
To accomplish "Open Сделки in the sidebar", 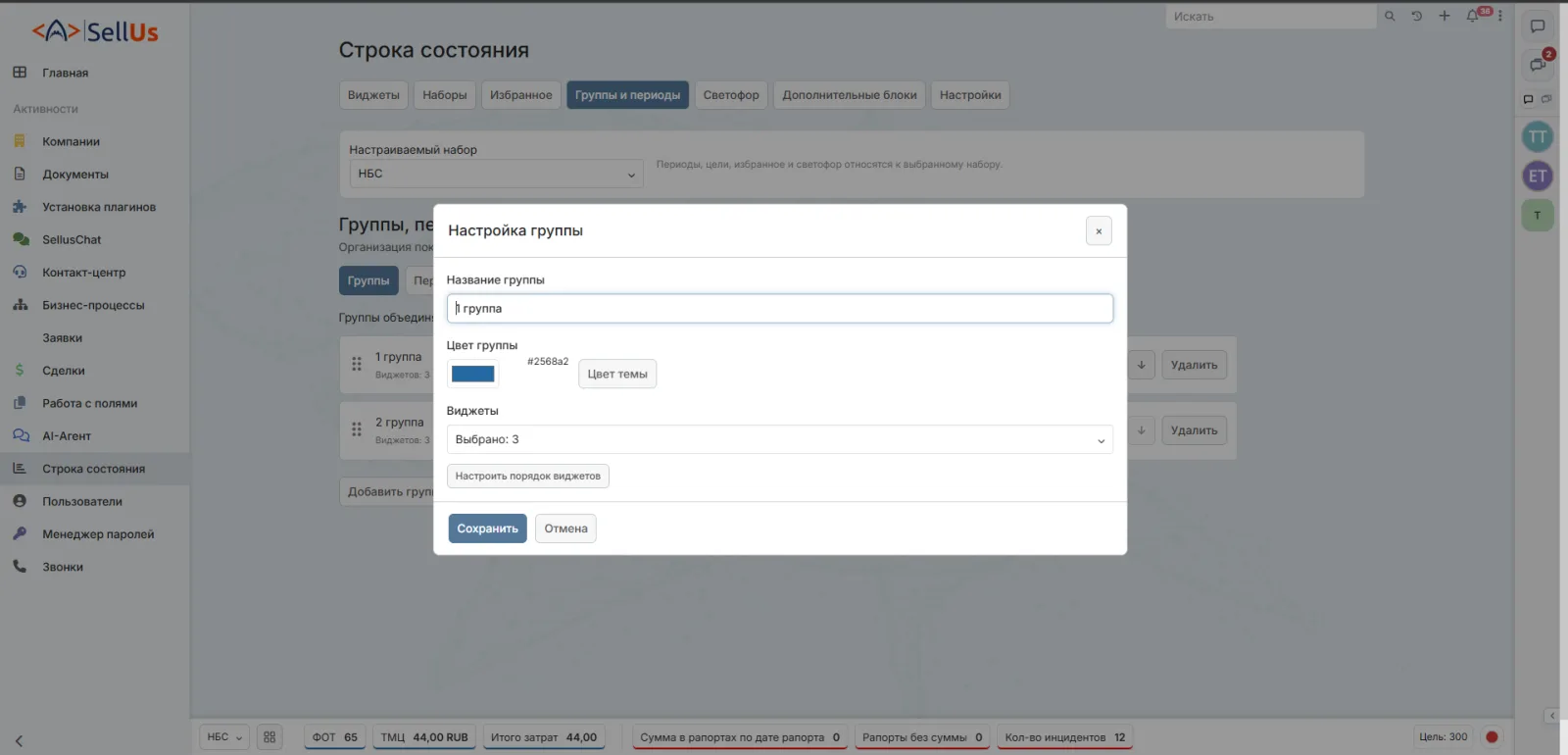I will (64, 371).
